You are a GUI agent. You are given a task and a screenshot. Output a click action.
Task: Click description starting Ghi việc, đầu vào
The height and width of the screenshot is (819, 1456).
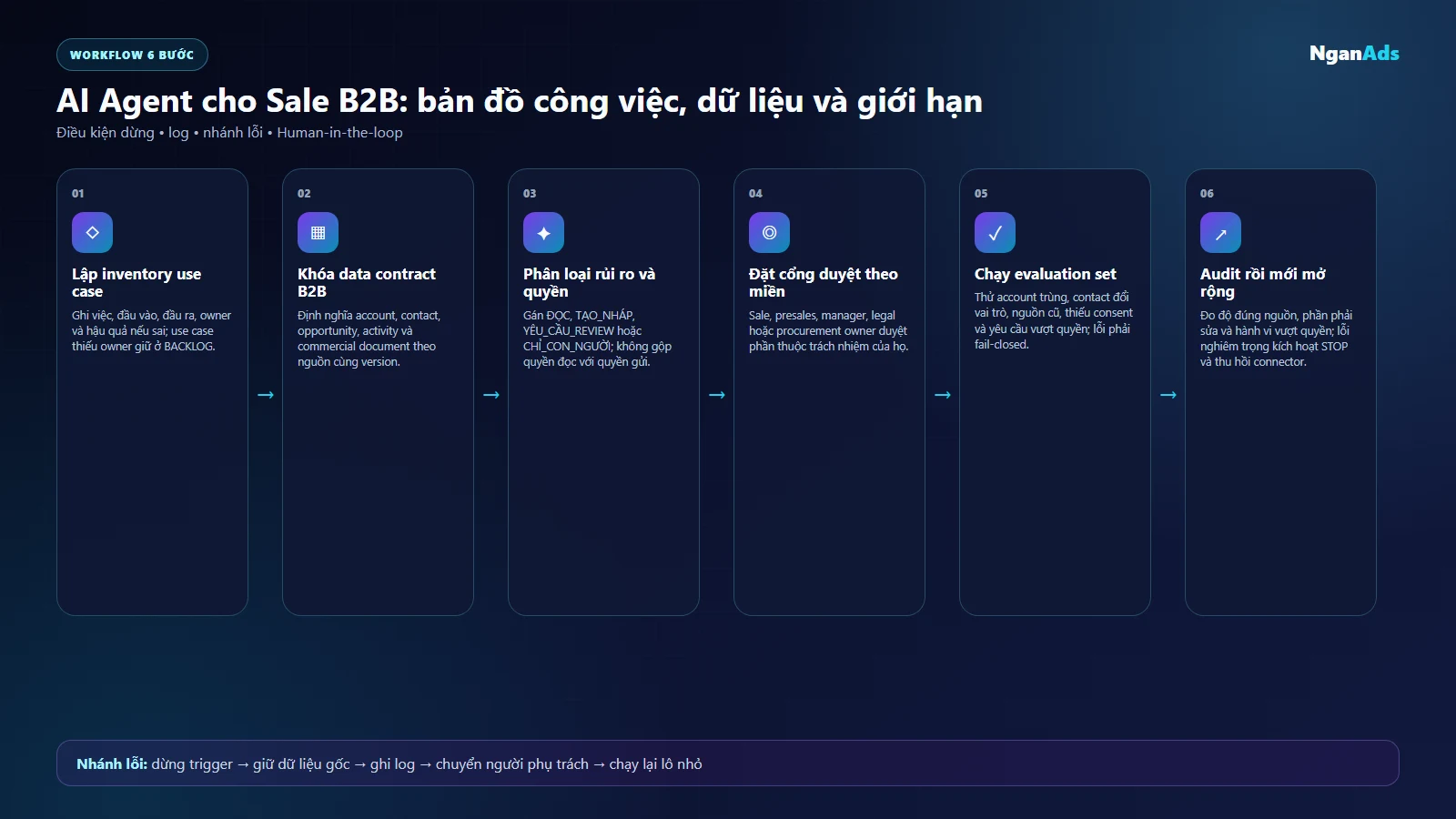[152, 330]
